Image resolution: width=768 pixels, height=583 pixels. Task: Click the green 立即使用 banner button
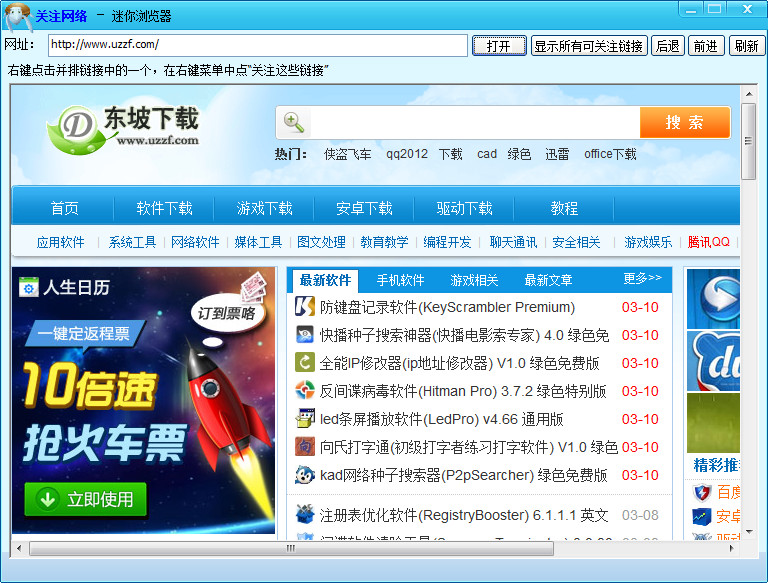coord(86,499)
